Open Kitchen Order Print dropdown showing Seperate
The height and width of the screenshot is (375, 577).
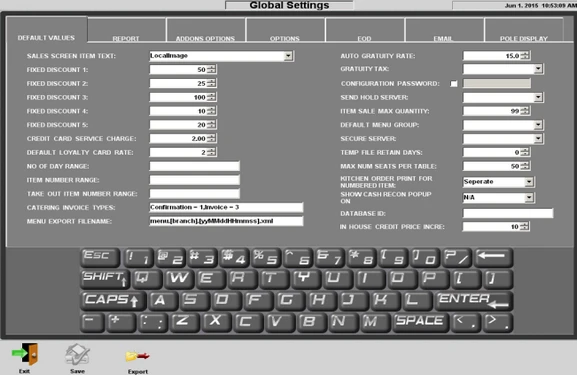529,182
